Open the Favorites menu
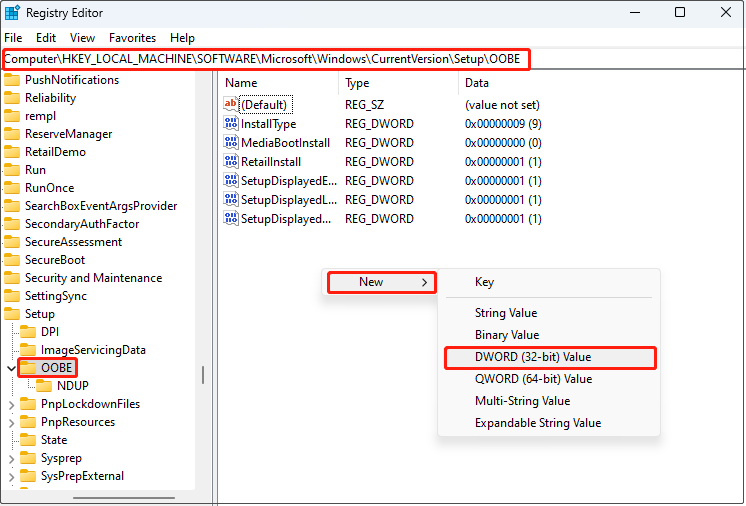Image resolution: width=746 pixels, height=506 pixels. point(132,38)
